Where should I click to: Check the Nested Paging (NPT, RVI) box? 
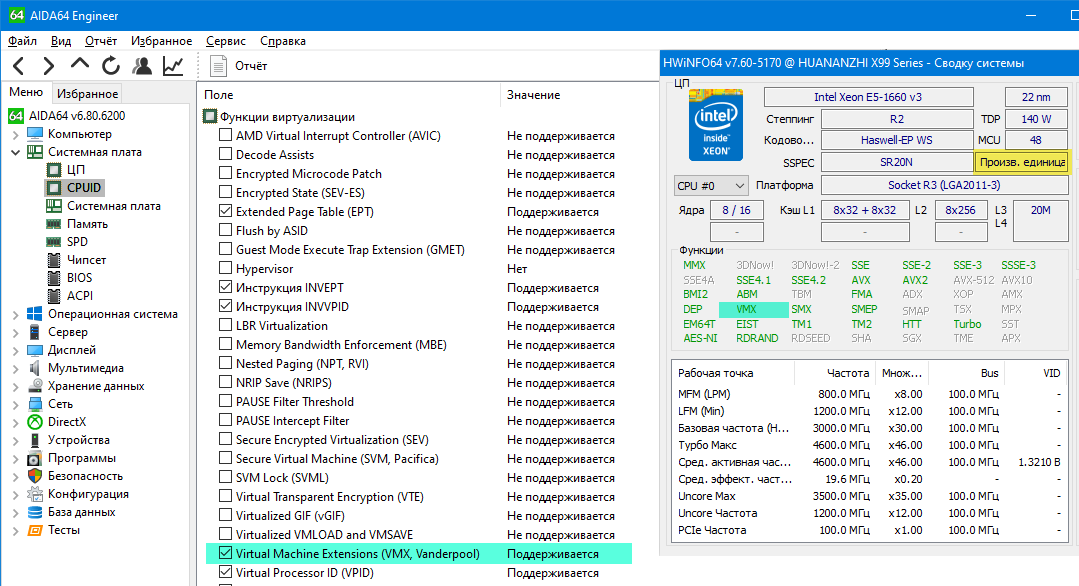pos(226,364)
